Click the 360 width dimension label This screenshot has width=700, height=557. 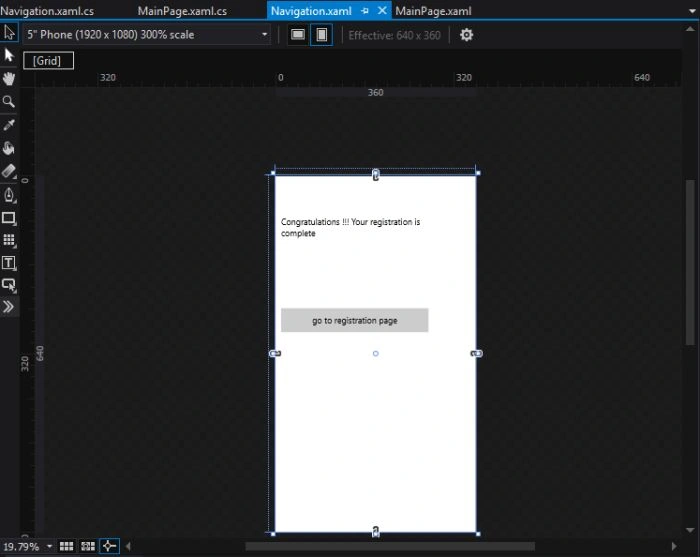375,92
